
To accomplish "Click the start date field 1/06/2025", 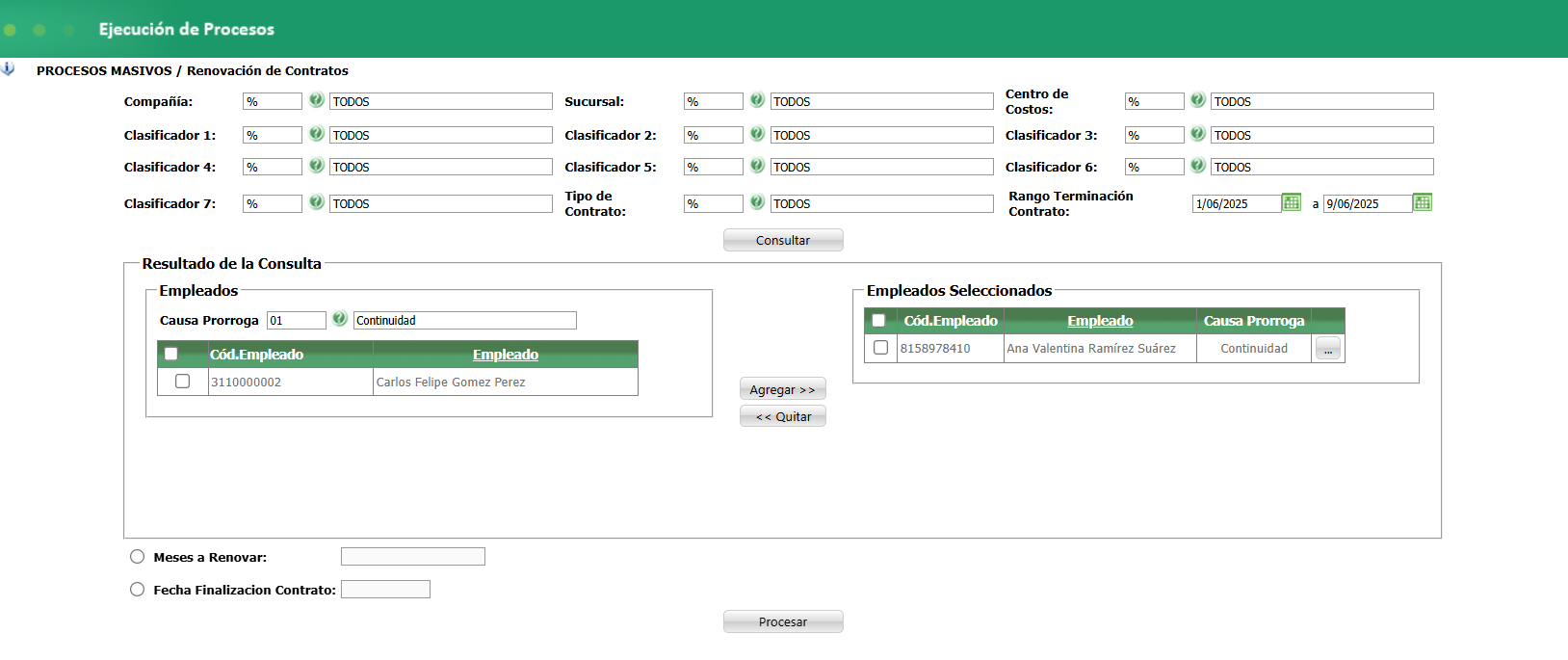I will (x=1237, y=203).
